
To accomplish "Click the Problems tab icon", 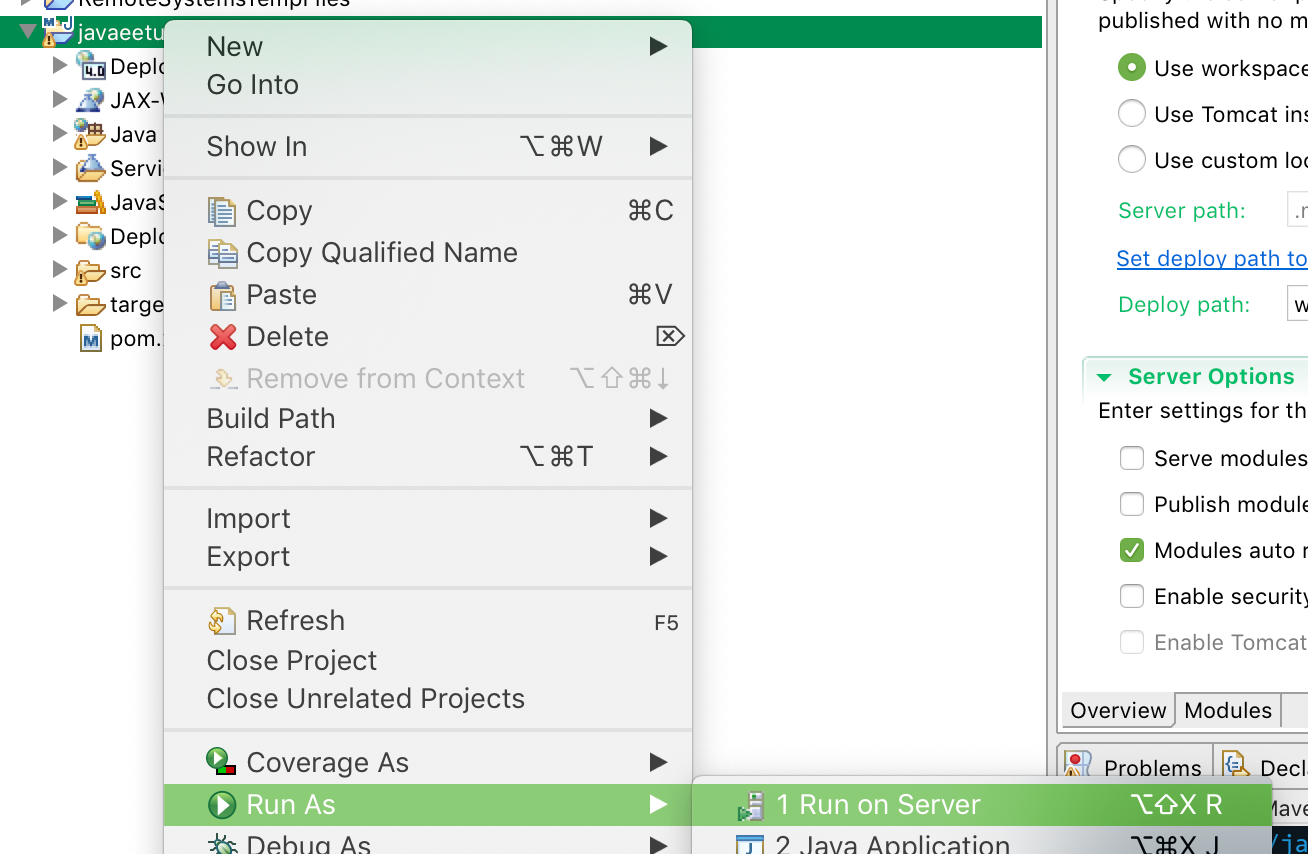I will [1078, 767].
